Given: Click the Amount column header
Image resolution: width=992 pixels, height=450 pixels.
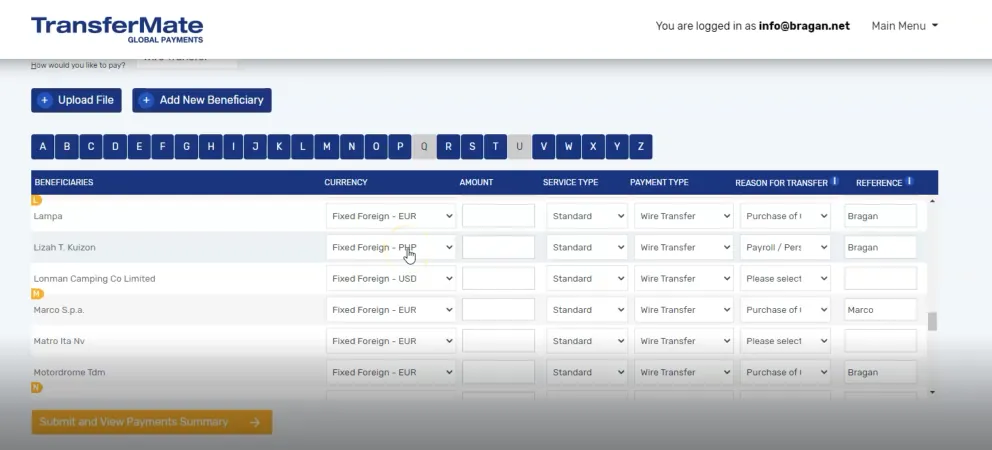Looking at the screenshot, I should click(476, 182).
